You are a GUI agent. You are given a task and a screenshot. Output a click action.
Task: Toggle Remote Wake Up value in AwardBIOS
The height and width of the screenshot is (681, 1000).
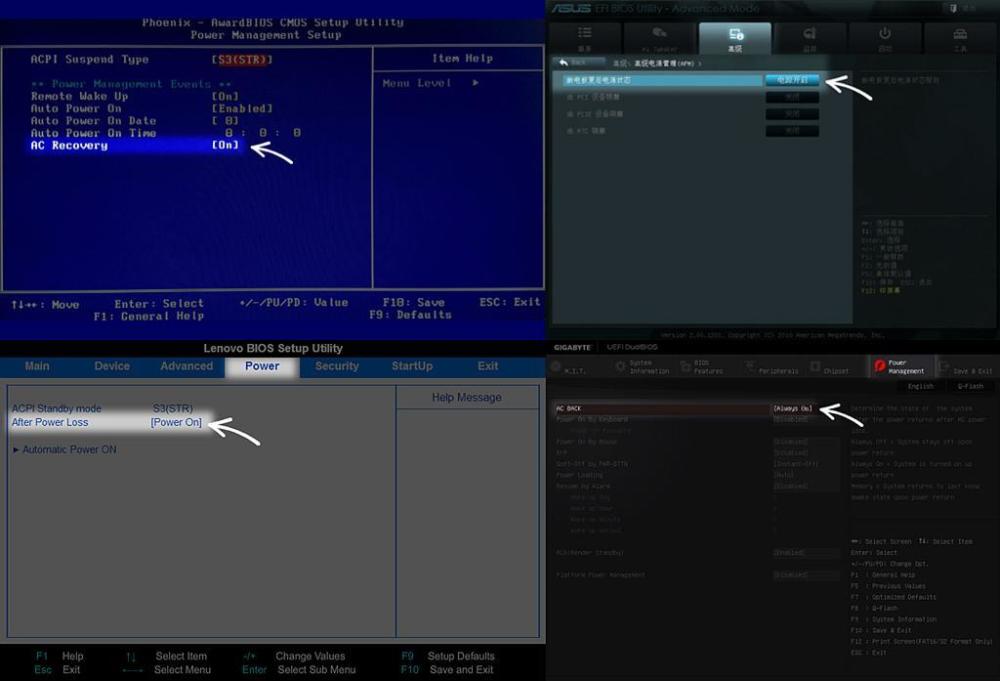pos(225,96)
